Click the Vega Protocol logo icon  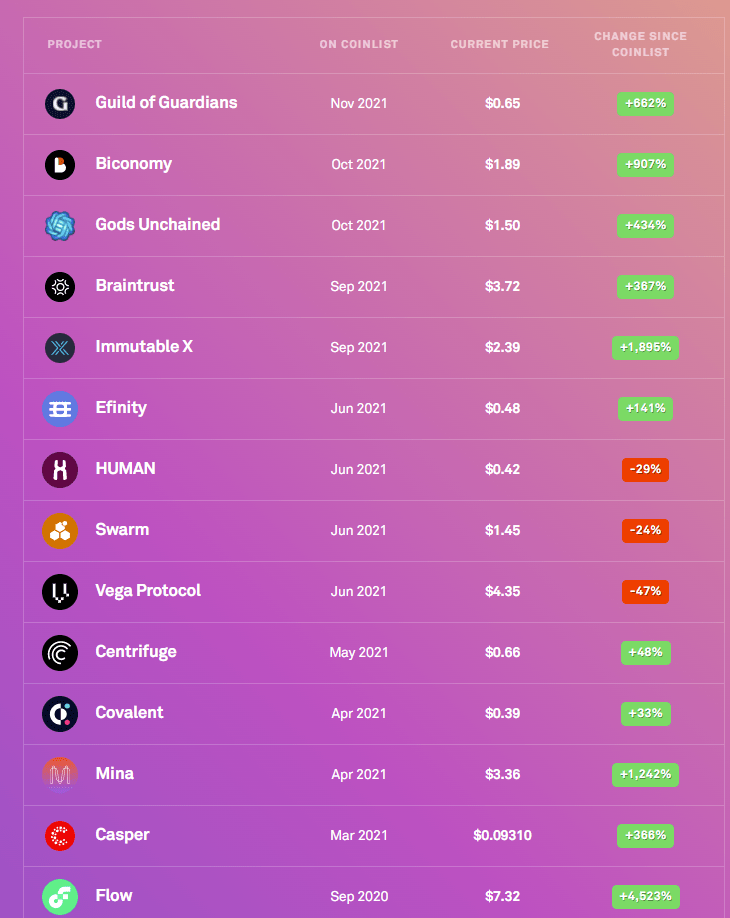click(x=60, y=592)
